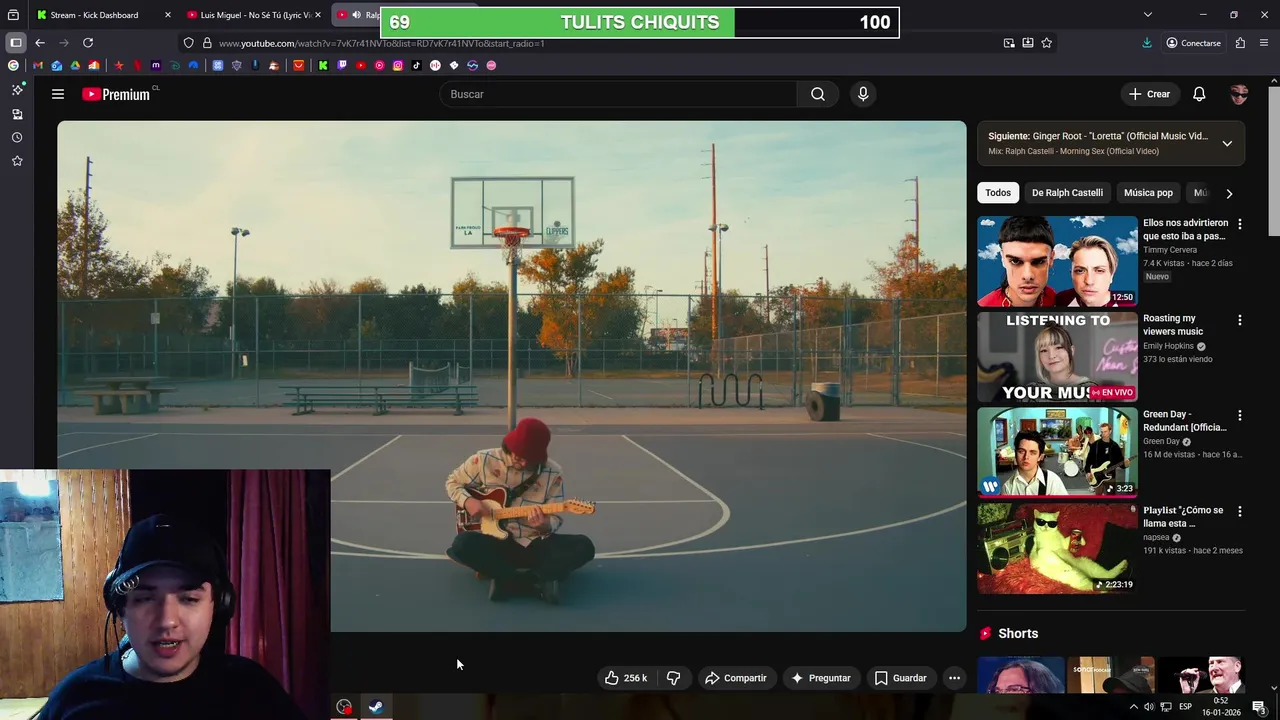
Task: Open options for napsea playlist video
Action: (x=1240, y=511)
